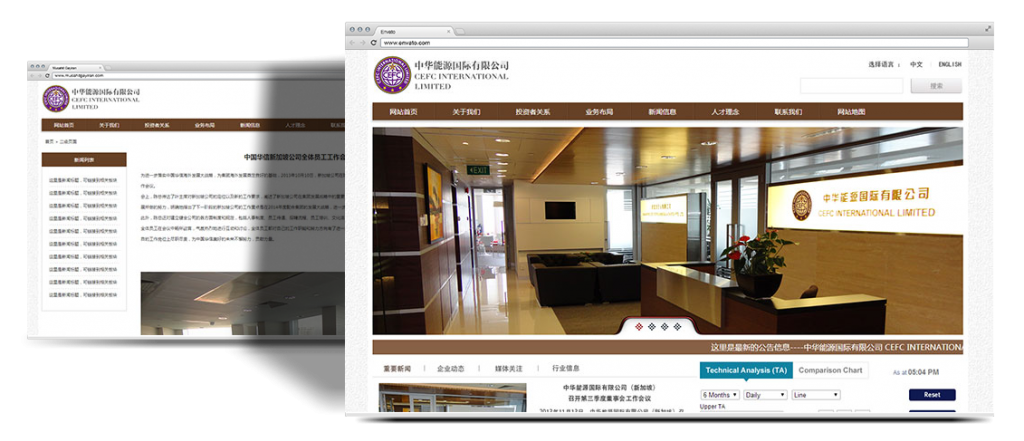Open 网站首页 in the rear window nav bar
The height and width of the screenshot is (441, 1024).
(63, 125)
